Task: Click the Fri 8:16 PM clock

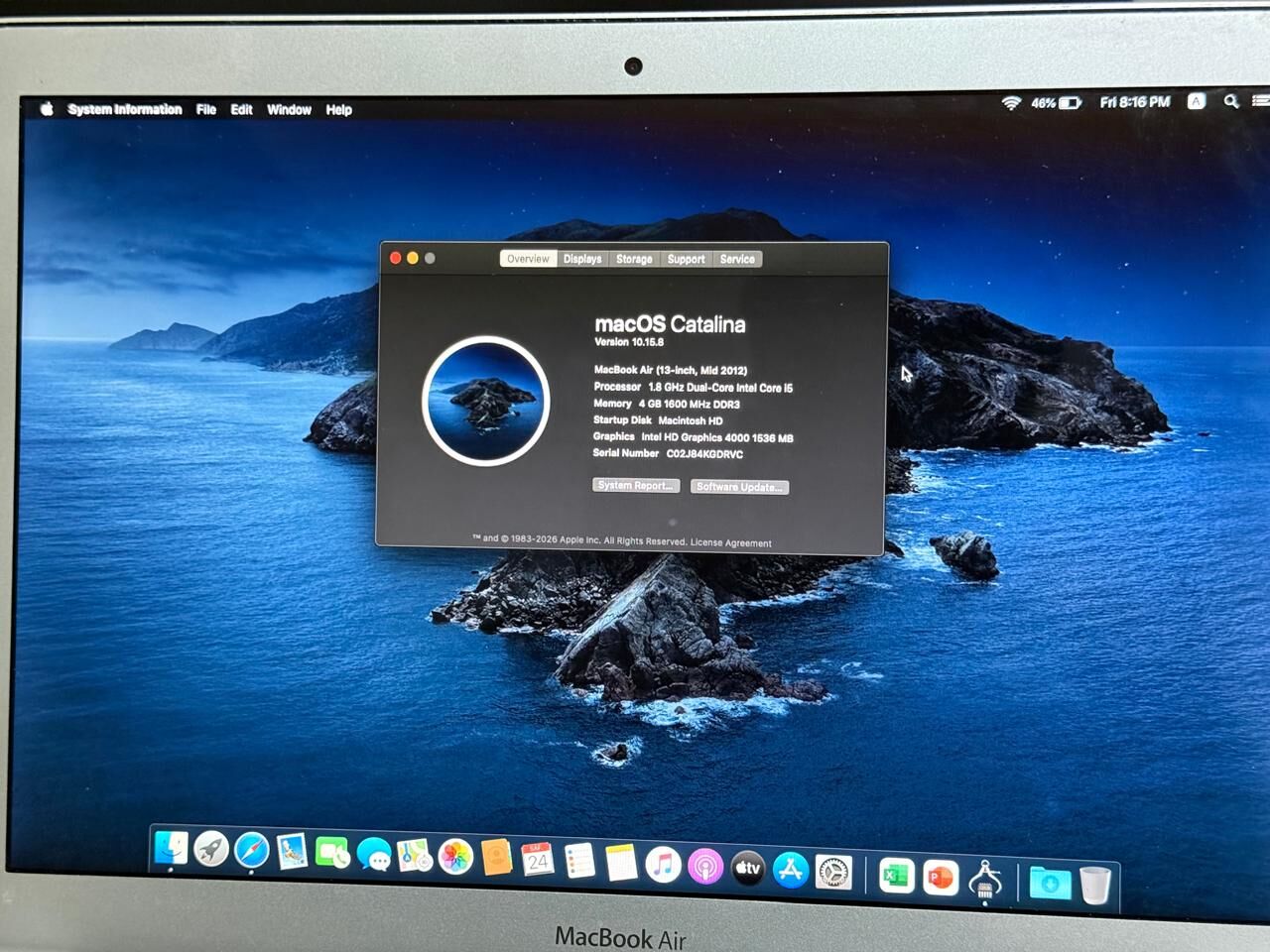Action: tap(1135, 102)
